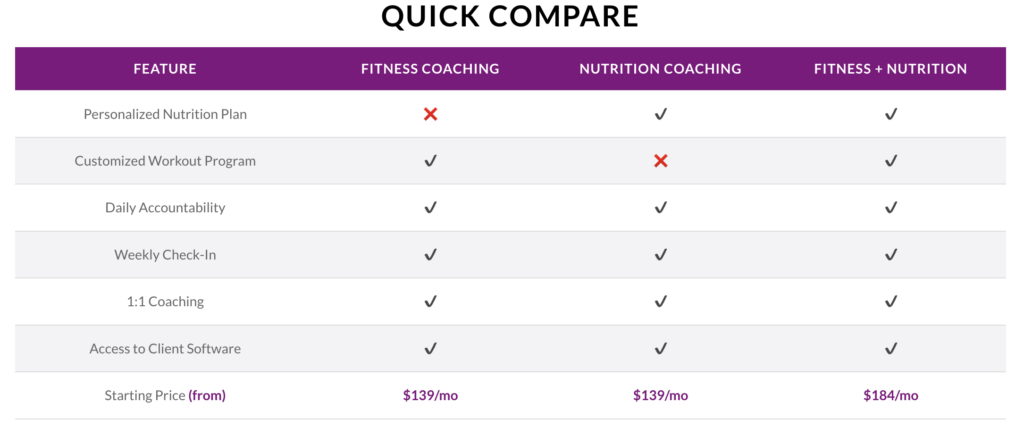This screenshot has width=1024, height=436.
Task: Select the Fitness Coaching column header
Action: tap(430, 69)
